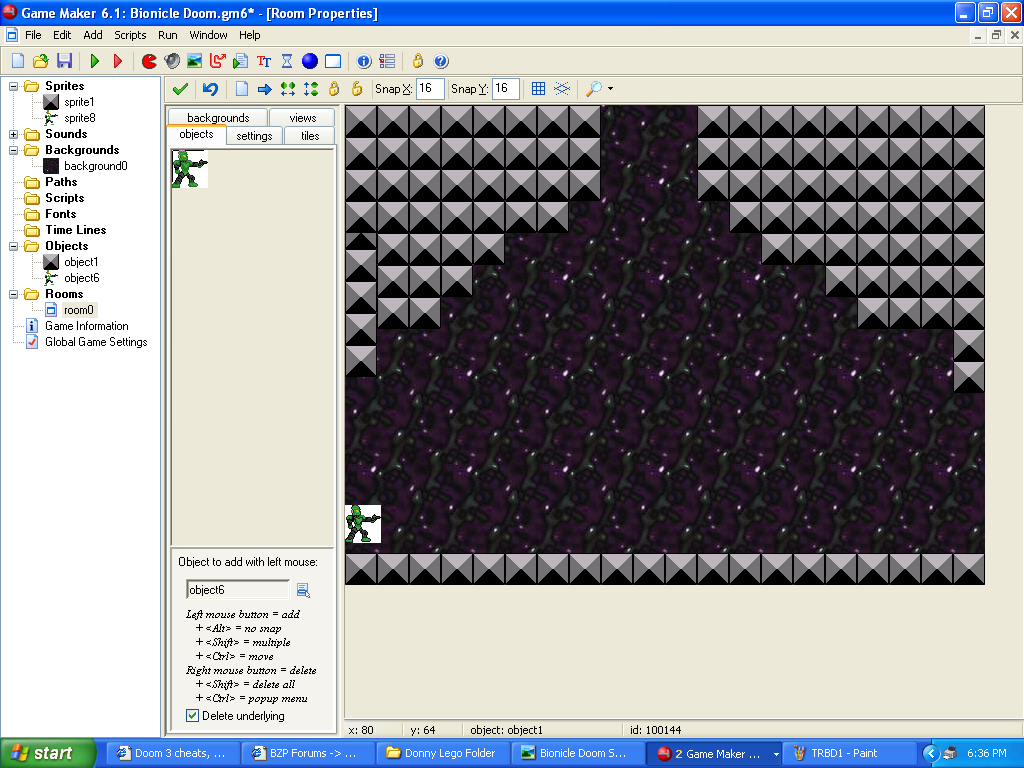Screen dimensions: 1024x768
Task: Add a script icon
Action: [x=240, y=61]
